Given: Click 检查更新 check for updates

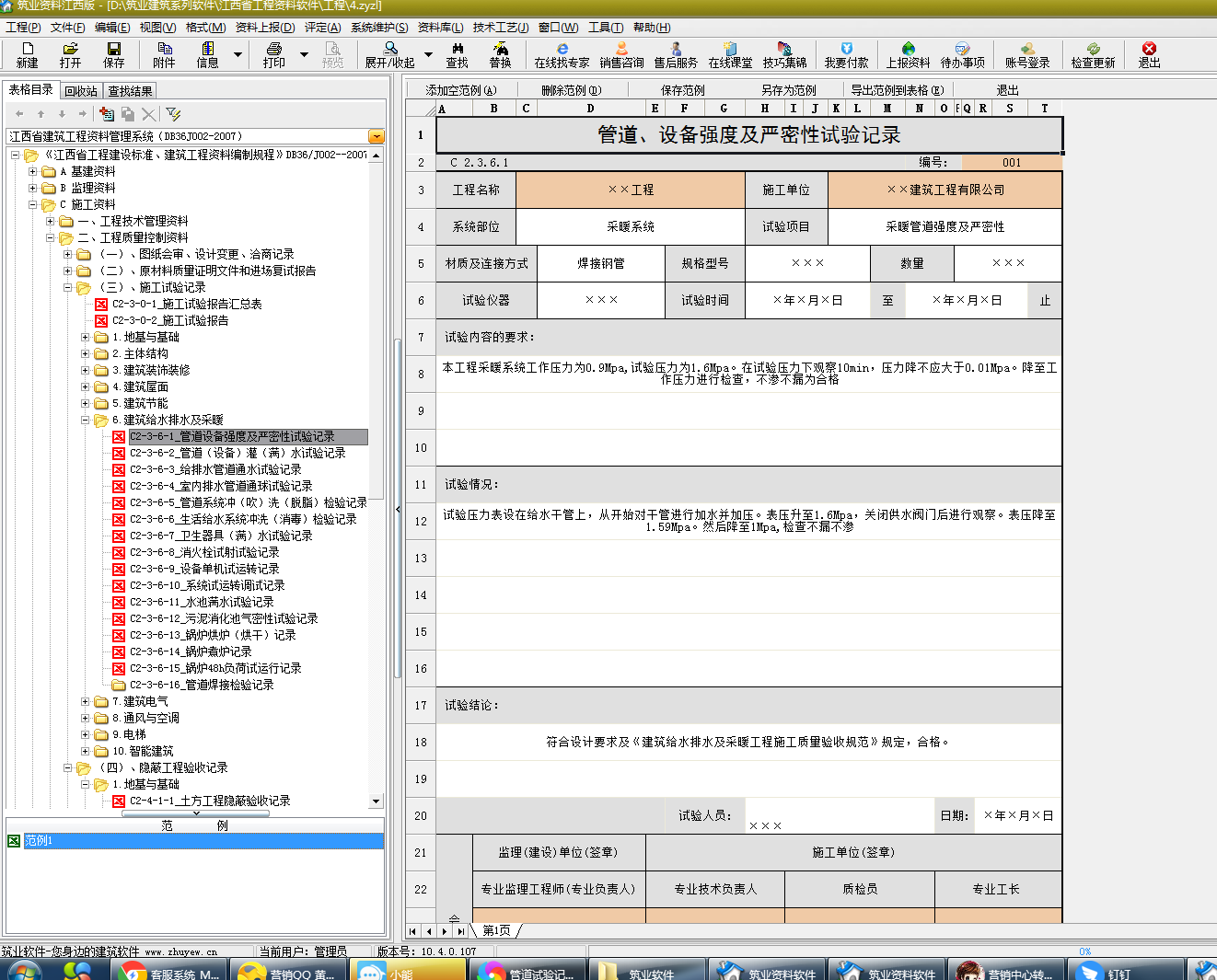Looking at the screenshot, I should click(1093, 54).
